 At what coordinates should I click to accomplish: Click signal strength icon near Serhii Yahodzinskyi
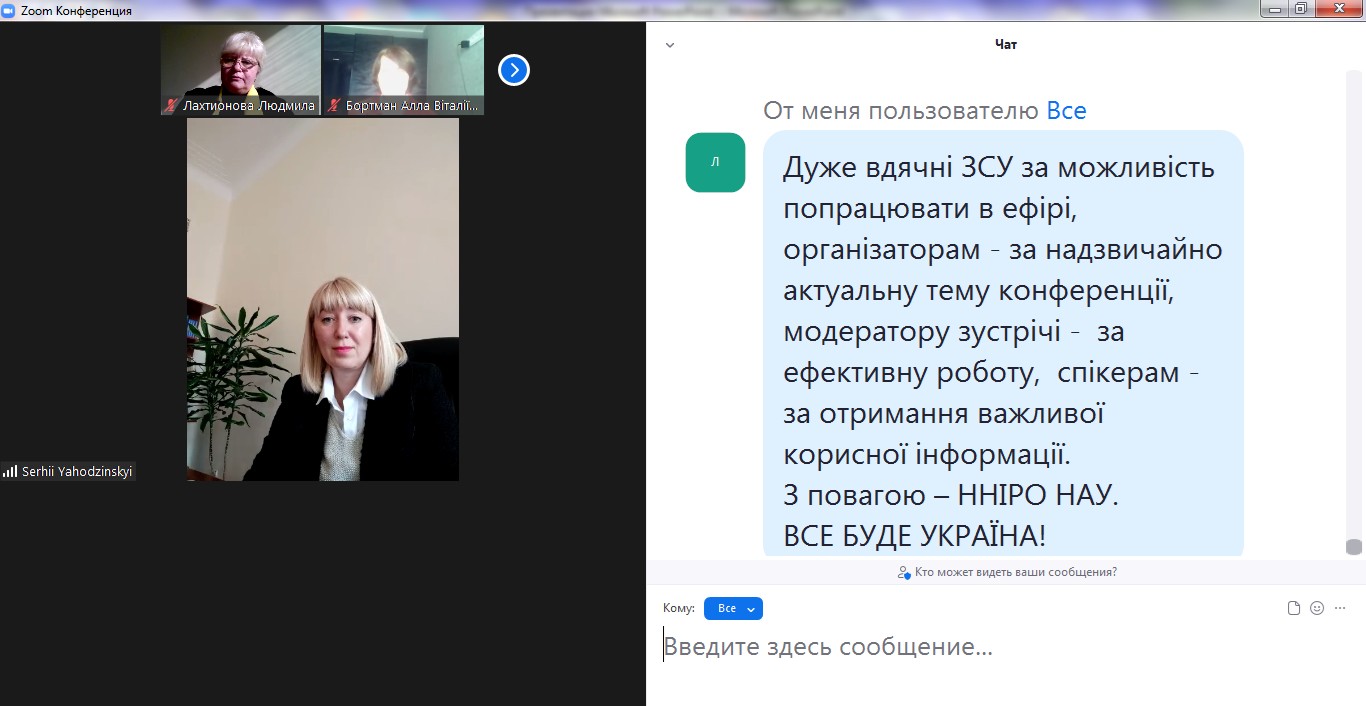pos(10,471)
